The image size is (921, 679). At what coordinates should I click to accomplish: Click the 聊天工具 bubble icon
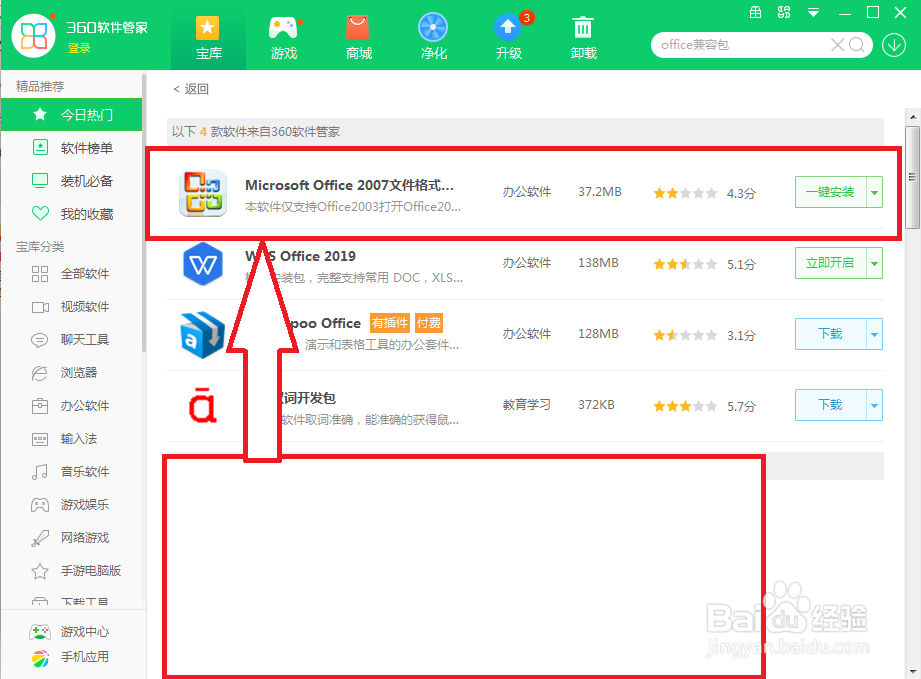click(x=40, y=340)
